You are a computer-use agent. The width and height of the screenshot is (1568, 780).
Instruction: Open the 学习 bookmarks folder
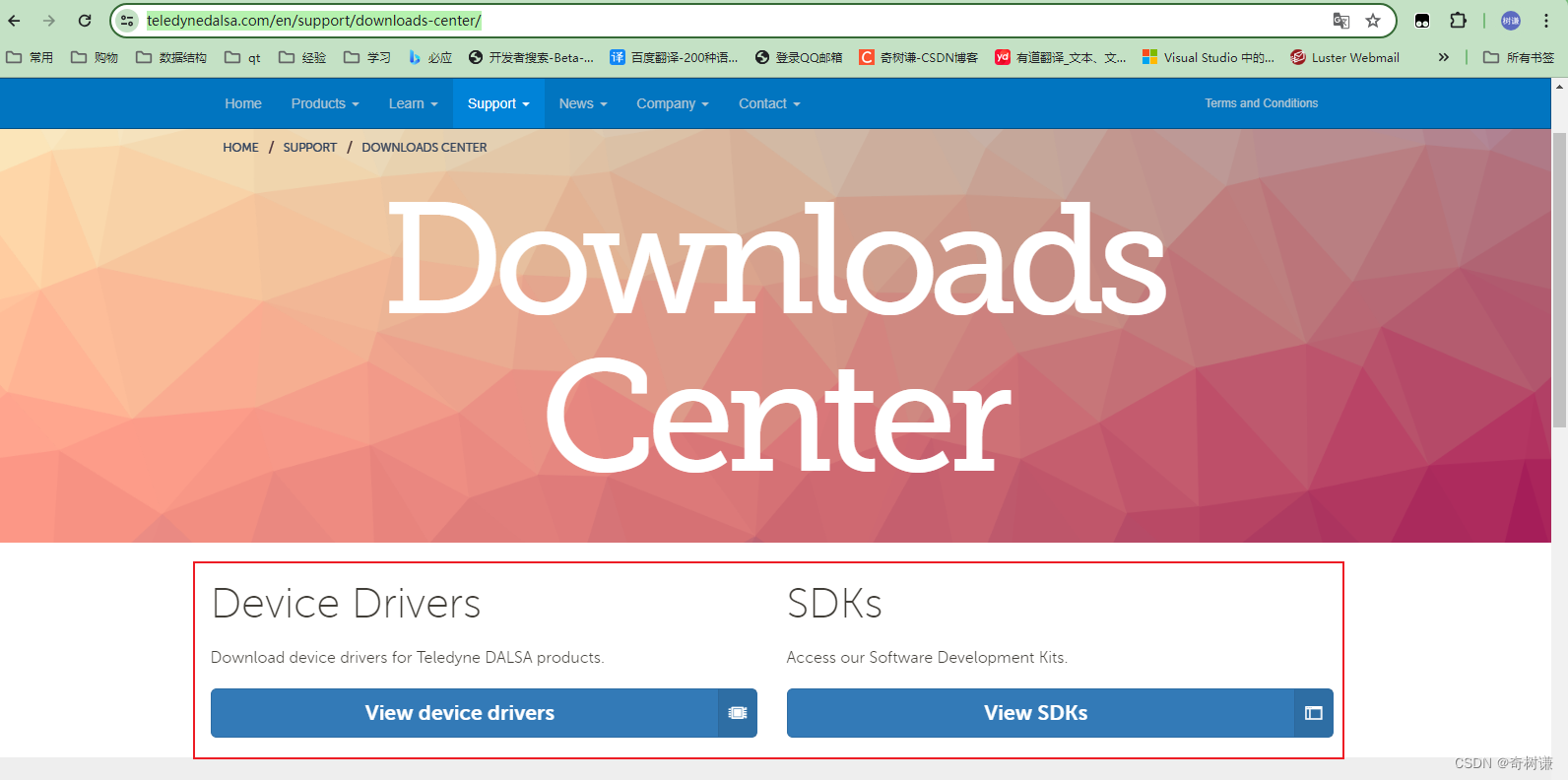367,57
